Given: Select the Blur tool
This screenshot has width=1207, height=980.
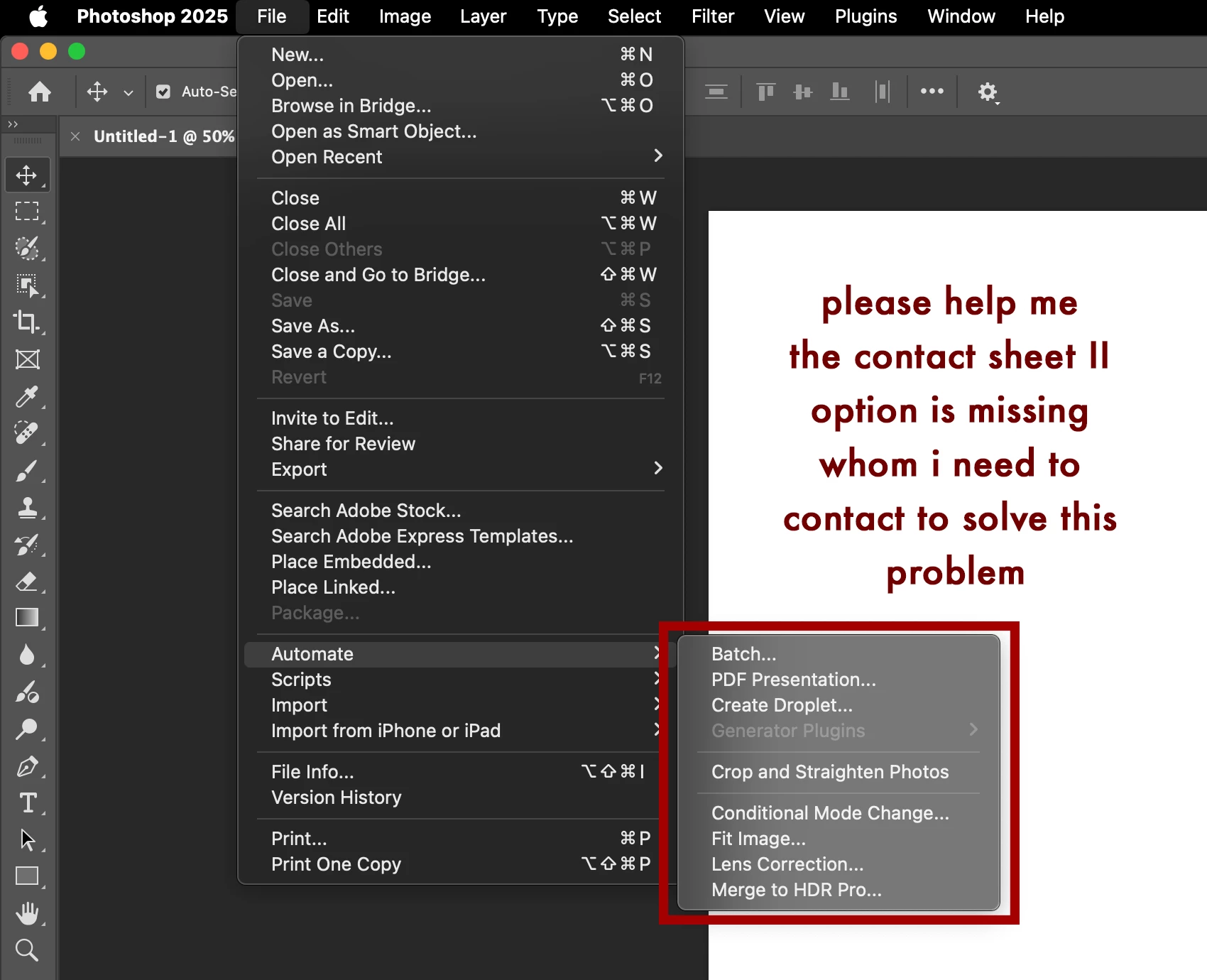Looking at the screenshot, I should 27,655.
